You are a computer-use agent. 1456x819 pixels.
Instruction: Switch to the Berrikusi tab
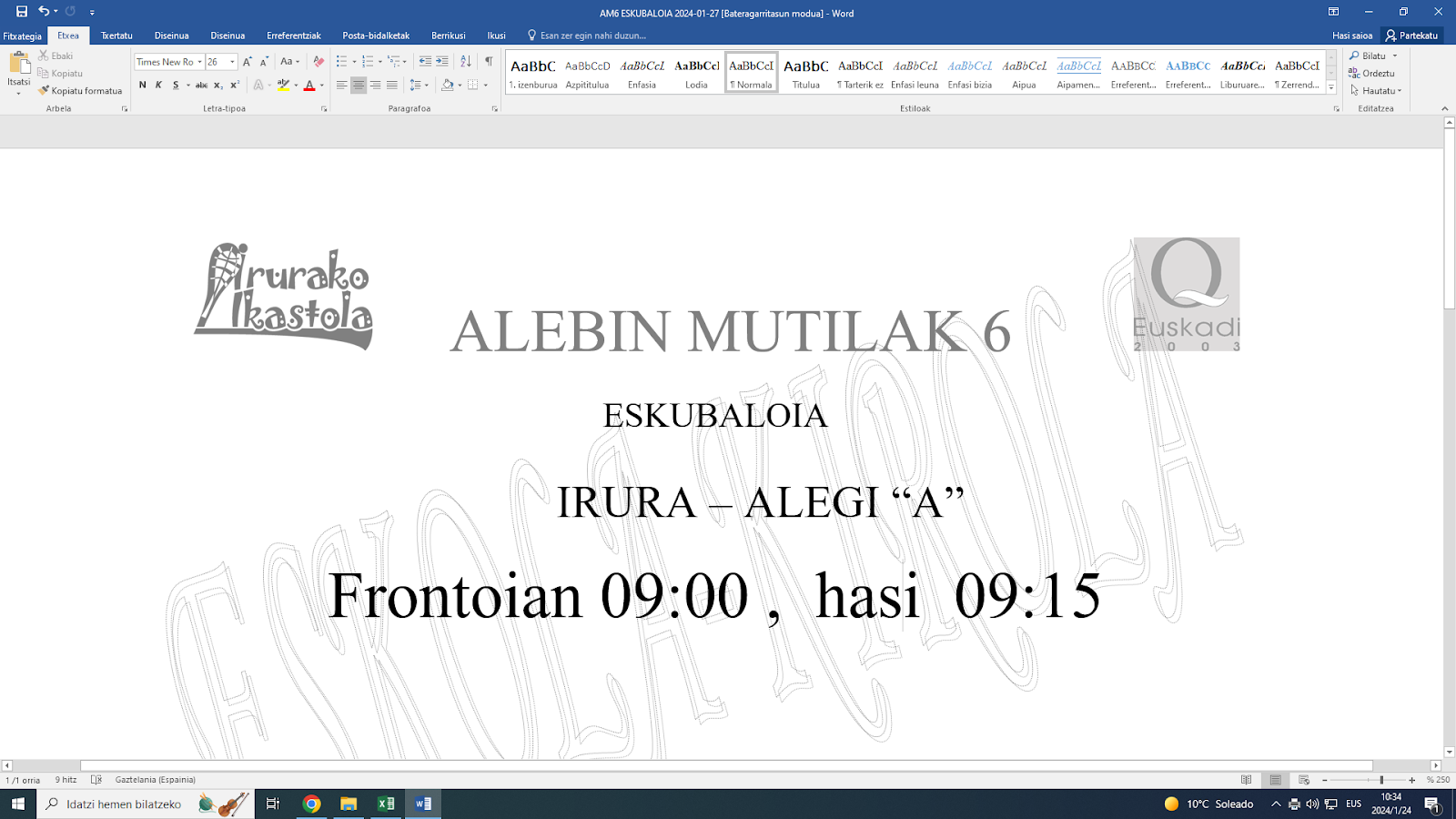[x=449, y=35]
